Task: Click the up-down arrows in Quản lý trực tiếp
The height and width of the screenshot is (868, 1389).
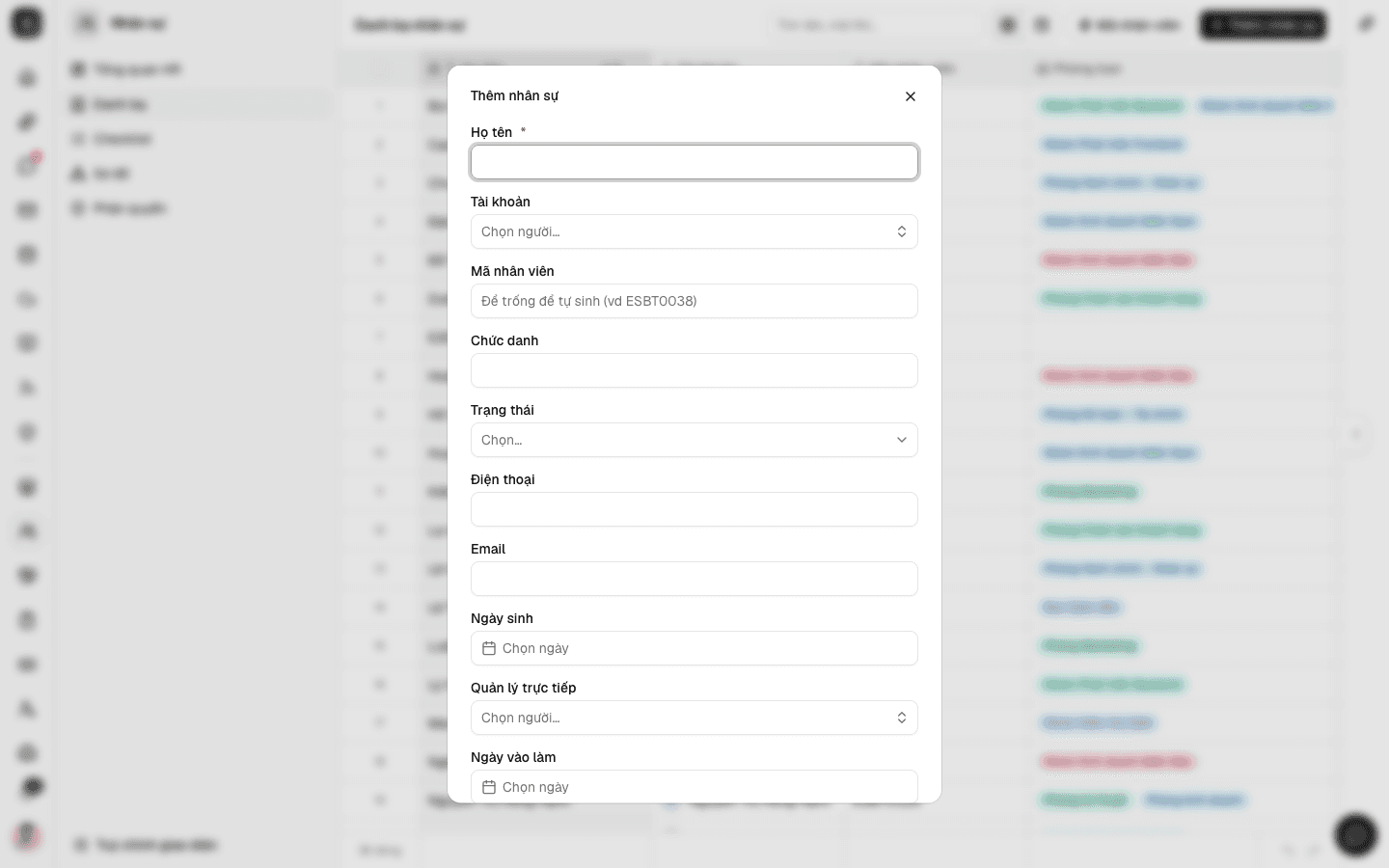Action: click(902, 718)
